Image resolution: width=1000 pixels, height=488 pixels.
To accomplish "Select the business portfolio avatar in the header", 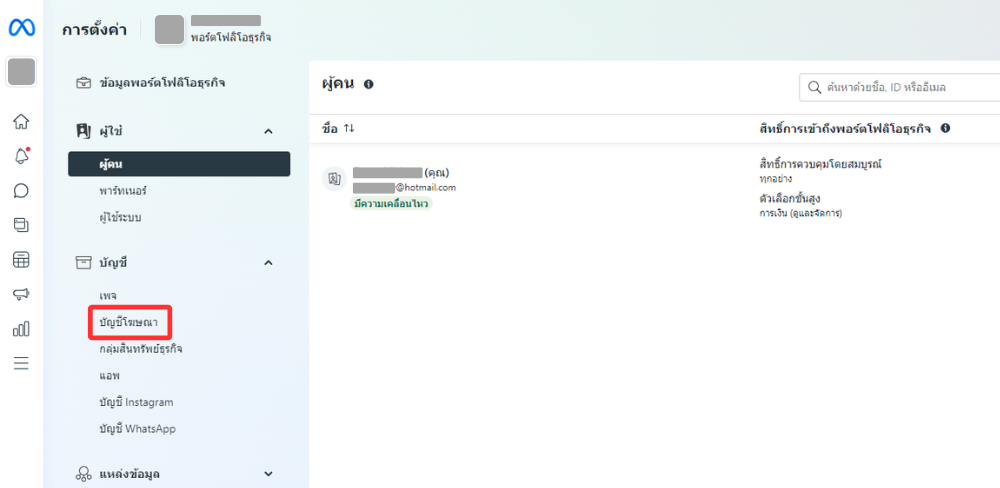I will point(170,29).
